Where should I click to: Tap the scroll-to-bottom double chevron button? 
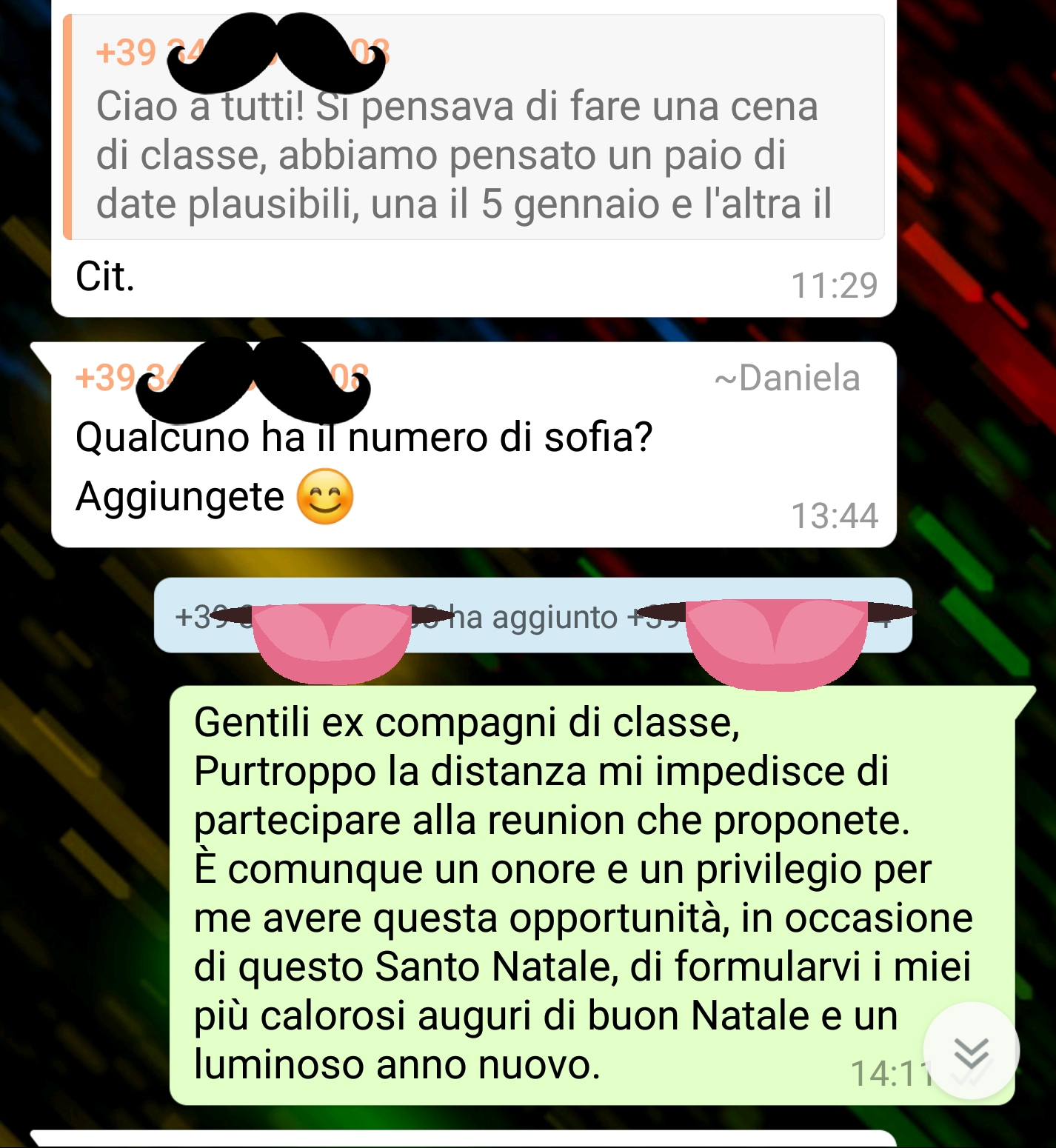(971, 1050)
